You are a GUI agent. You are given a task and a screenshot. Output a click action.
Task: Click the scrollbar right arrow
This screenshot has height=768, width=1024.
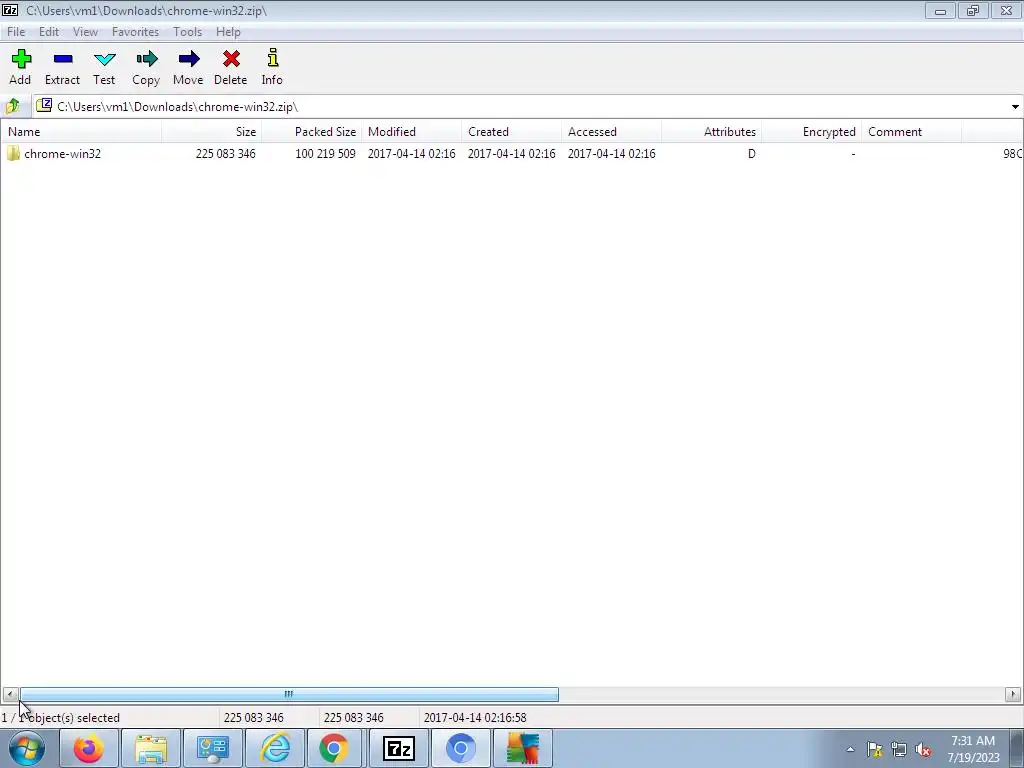click(1013, 694)
